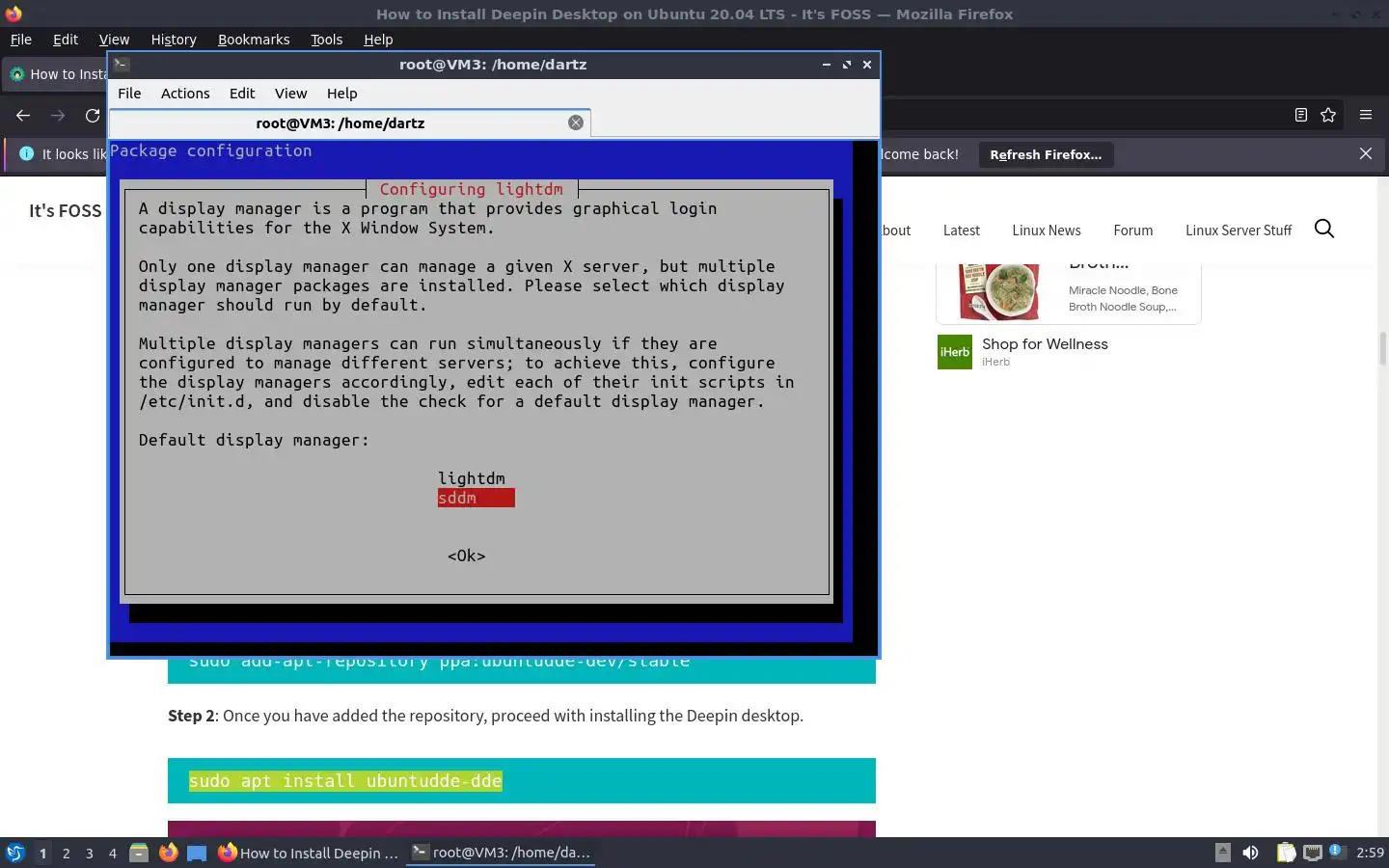Open the terminal's File menu
Screen dimensions: 1389x868
pos(129,94)
